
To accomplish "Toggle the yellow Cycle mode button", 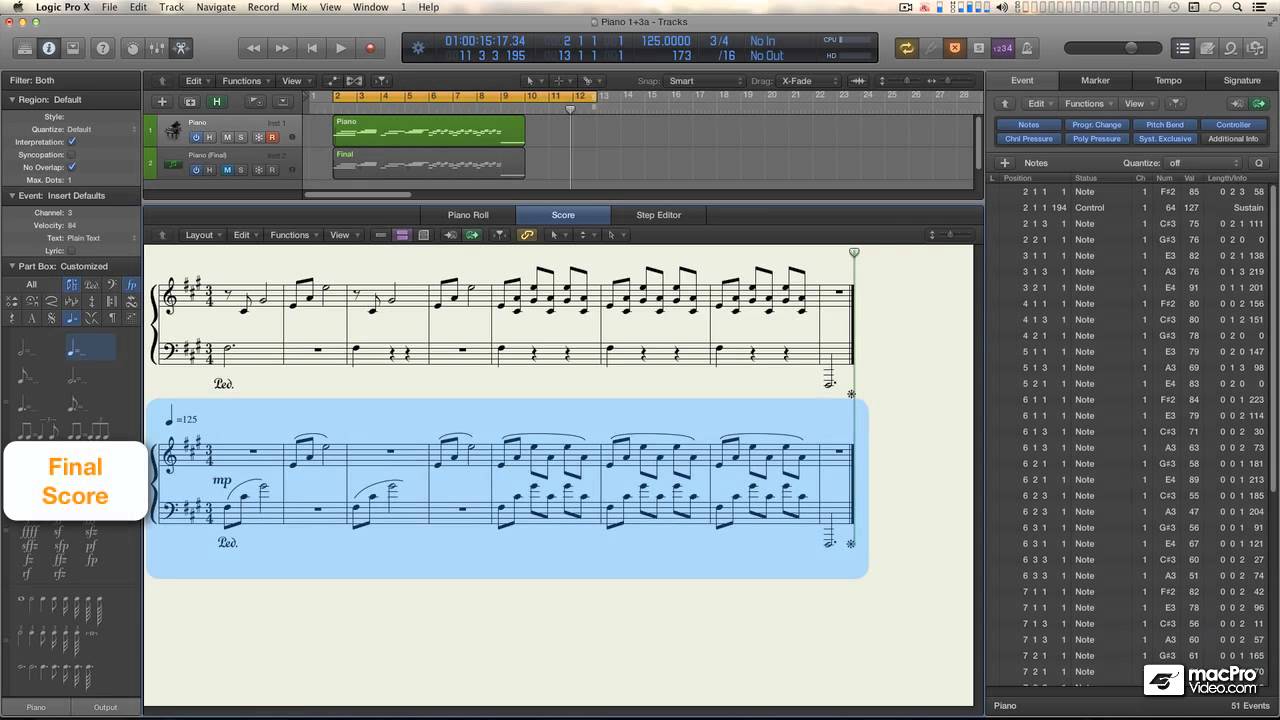I will click(x=907, y=47).
